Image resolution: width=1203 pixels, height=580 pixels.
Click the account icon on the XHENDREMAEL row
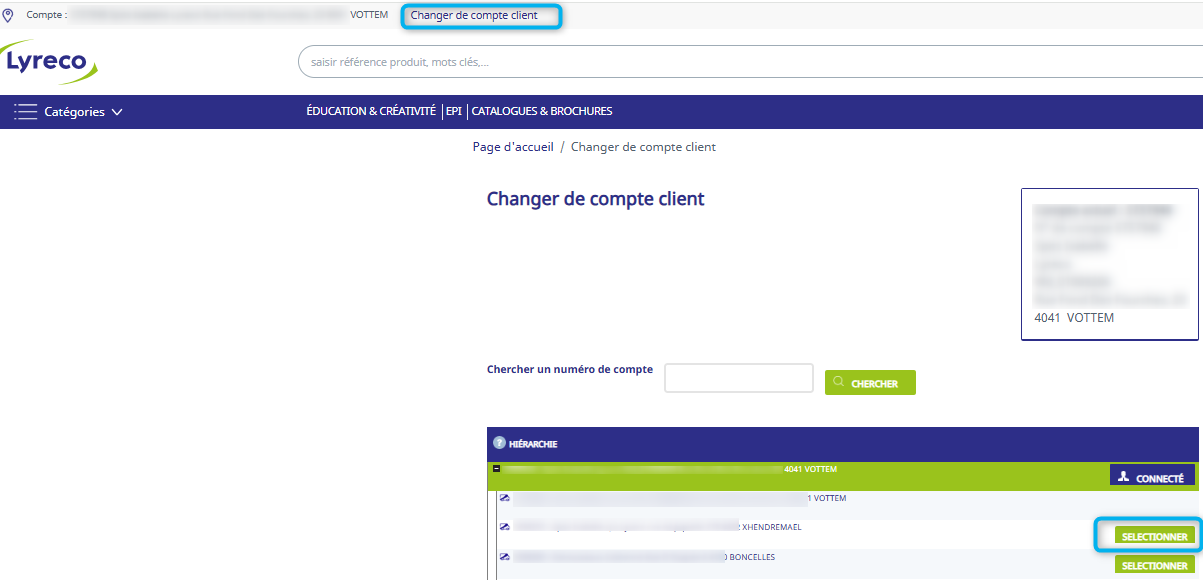coord(505,527)
